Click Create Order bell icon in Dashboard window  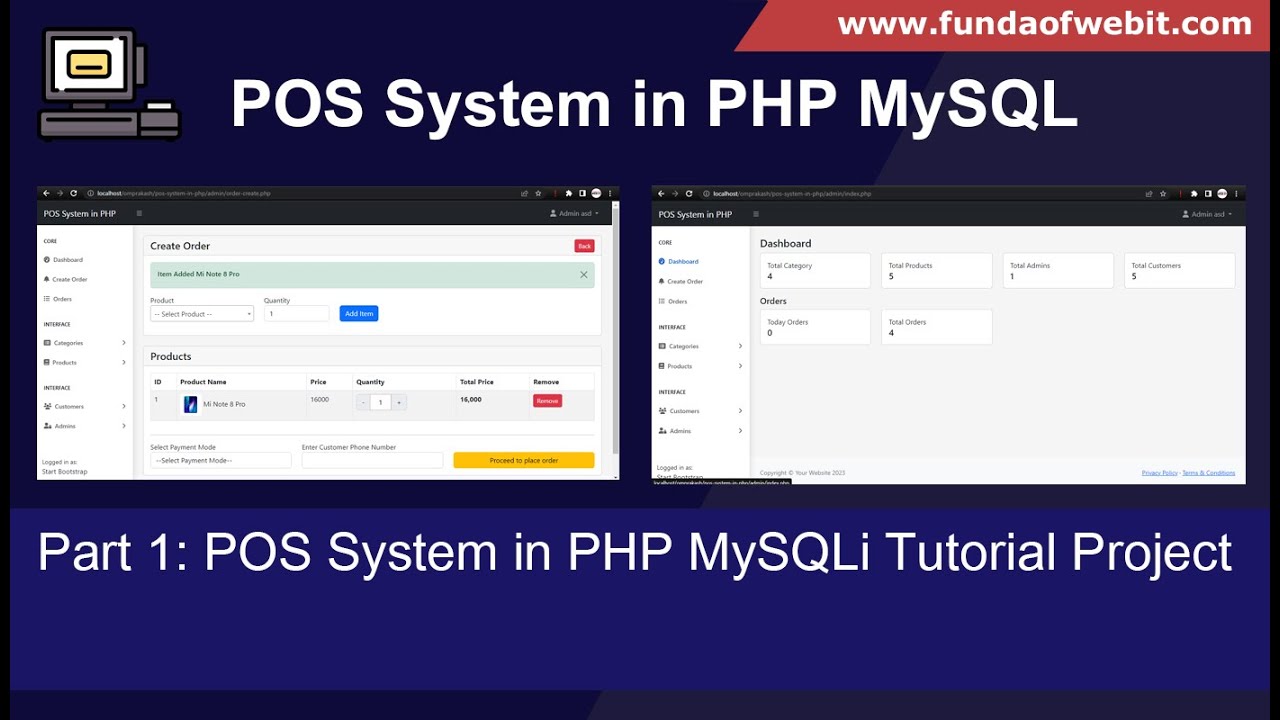(x=662, y=282)
